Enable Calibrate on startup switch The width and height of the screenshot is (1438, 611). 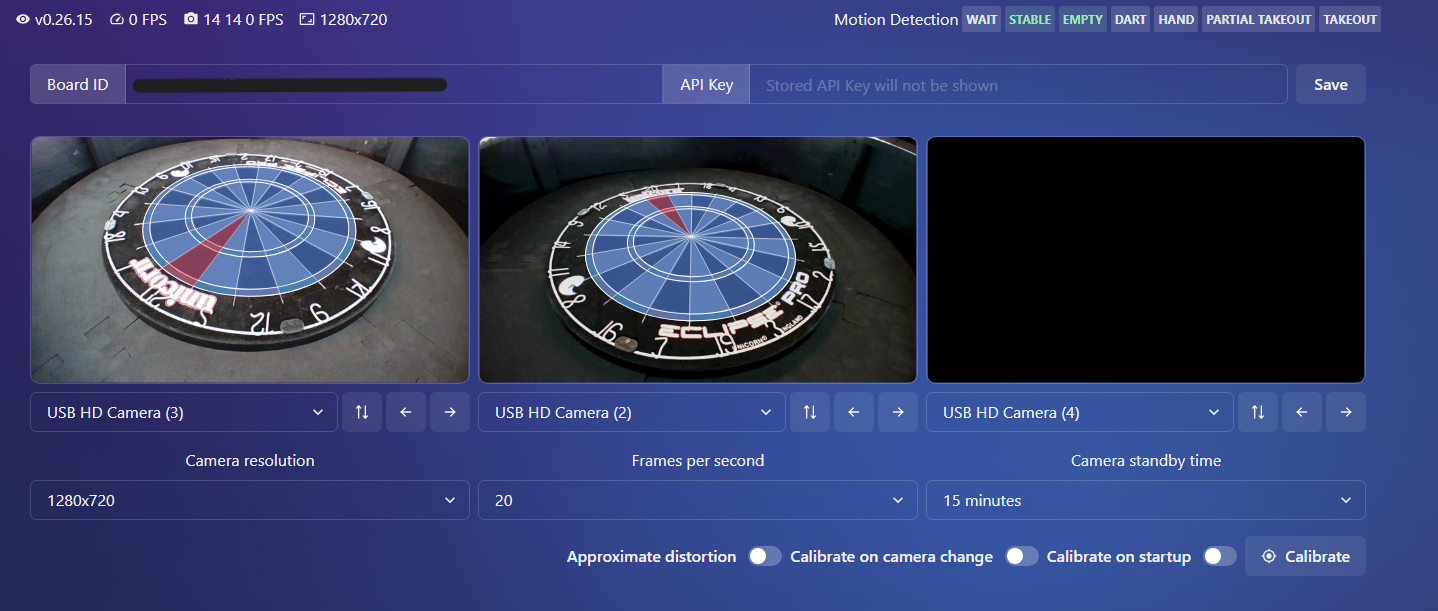(x=1219, y=556)
